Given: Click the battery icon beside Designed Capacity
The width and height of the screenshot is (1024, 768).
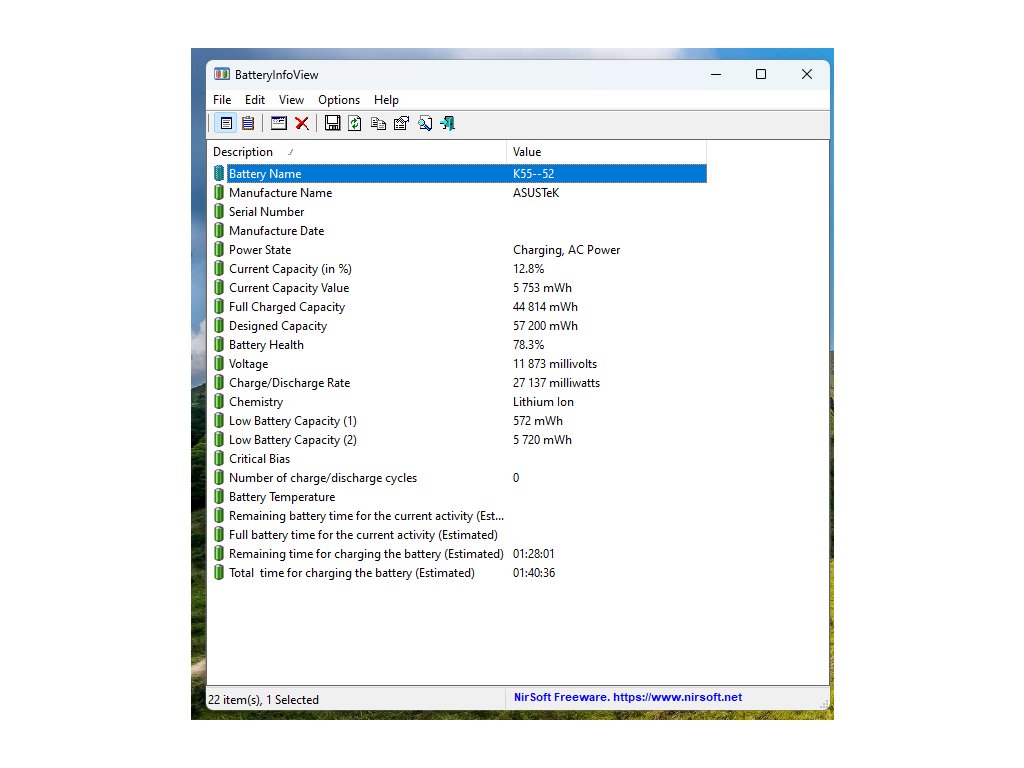Looking at the screenshot, I should [219, 326].
